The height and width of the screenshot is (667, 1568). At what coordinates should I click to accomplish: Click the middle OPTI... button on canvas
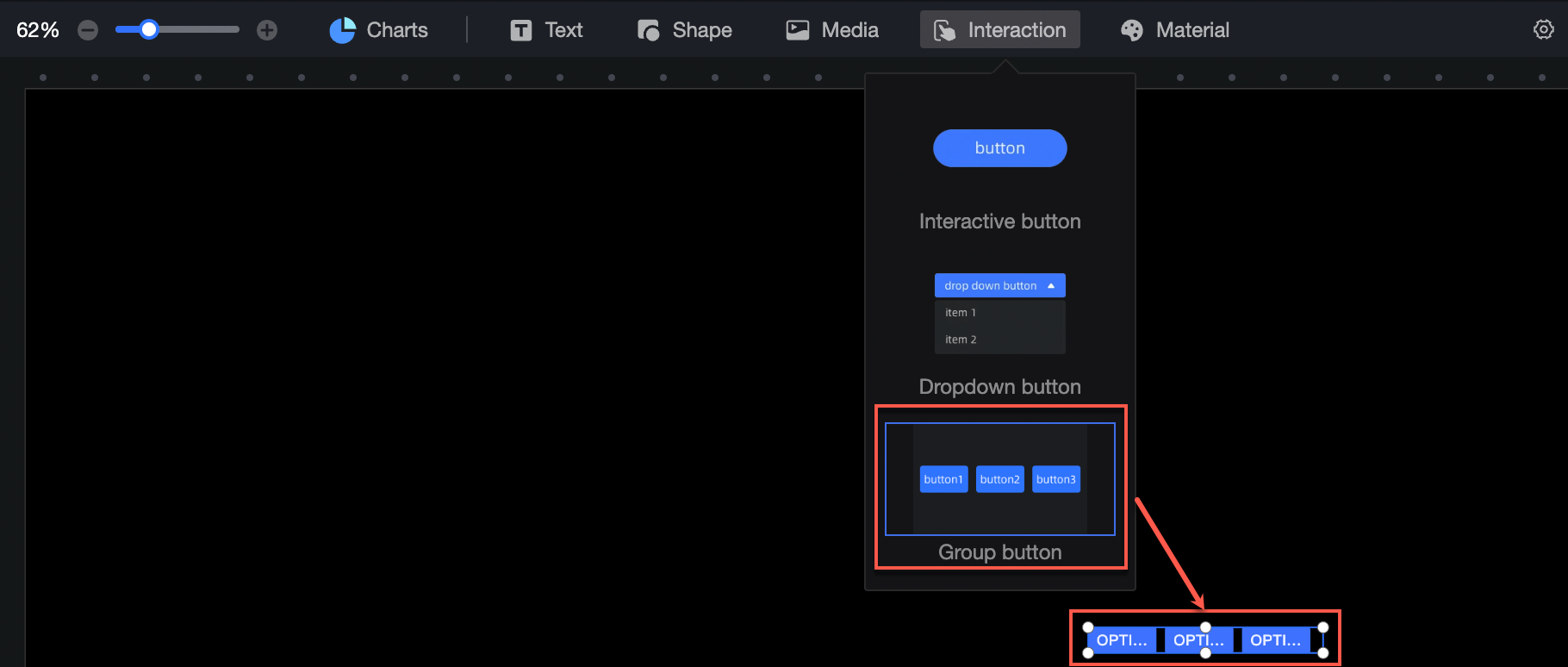pos(1198,640)
